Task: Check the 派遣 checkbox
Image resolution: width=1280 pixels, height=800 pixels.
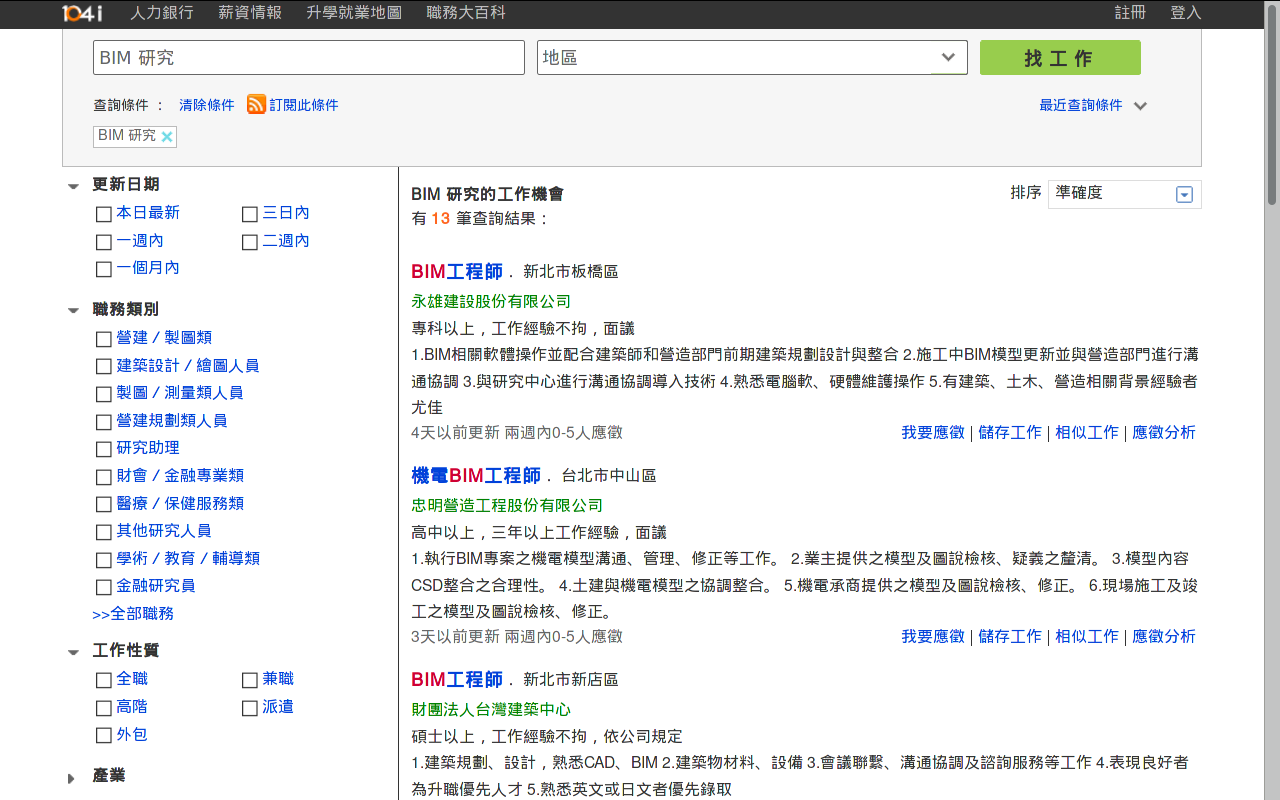Action: (250, 708)
